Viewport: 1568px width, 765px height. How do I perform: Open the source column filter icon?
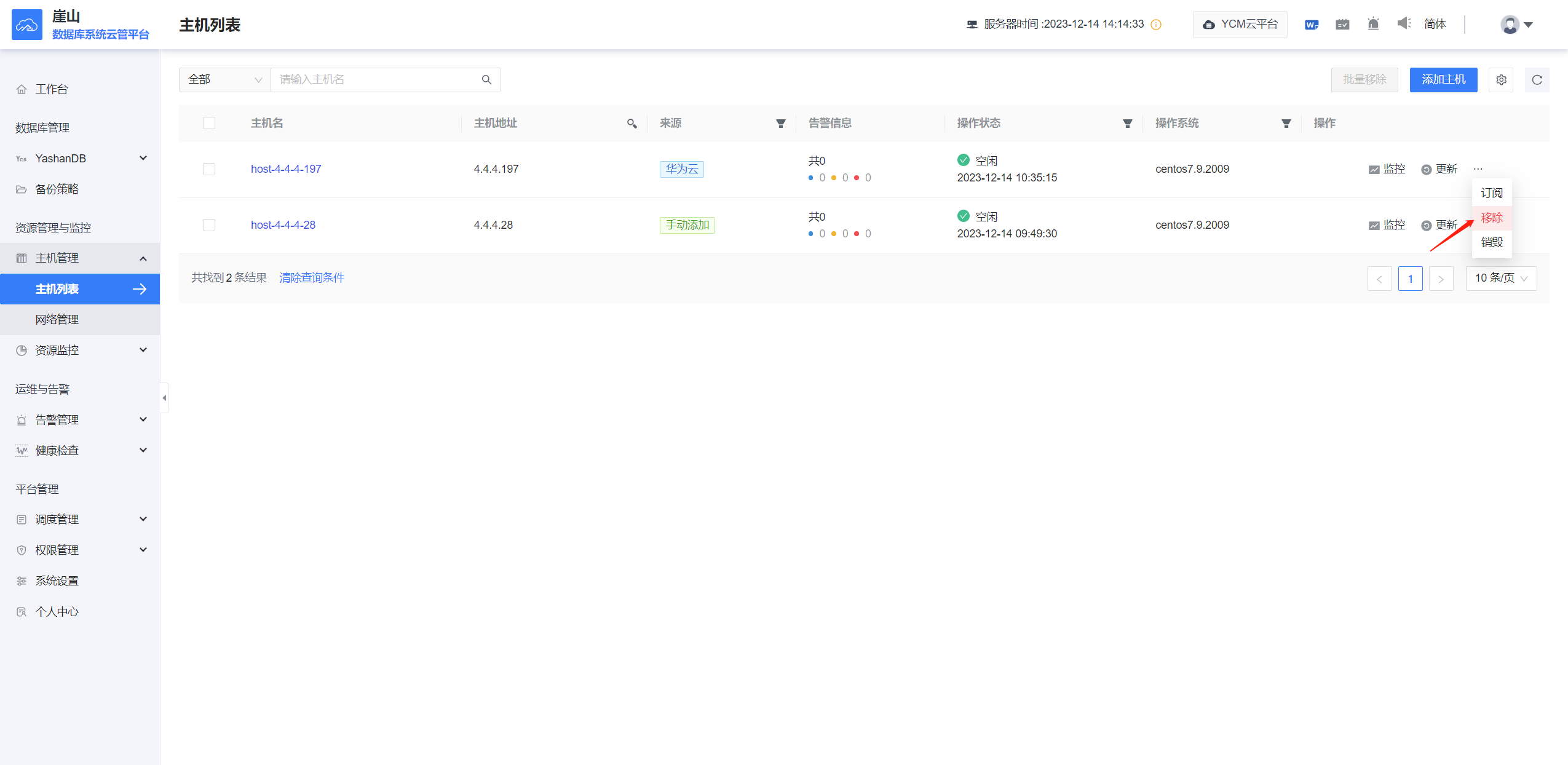[x=780, y=124]
